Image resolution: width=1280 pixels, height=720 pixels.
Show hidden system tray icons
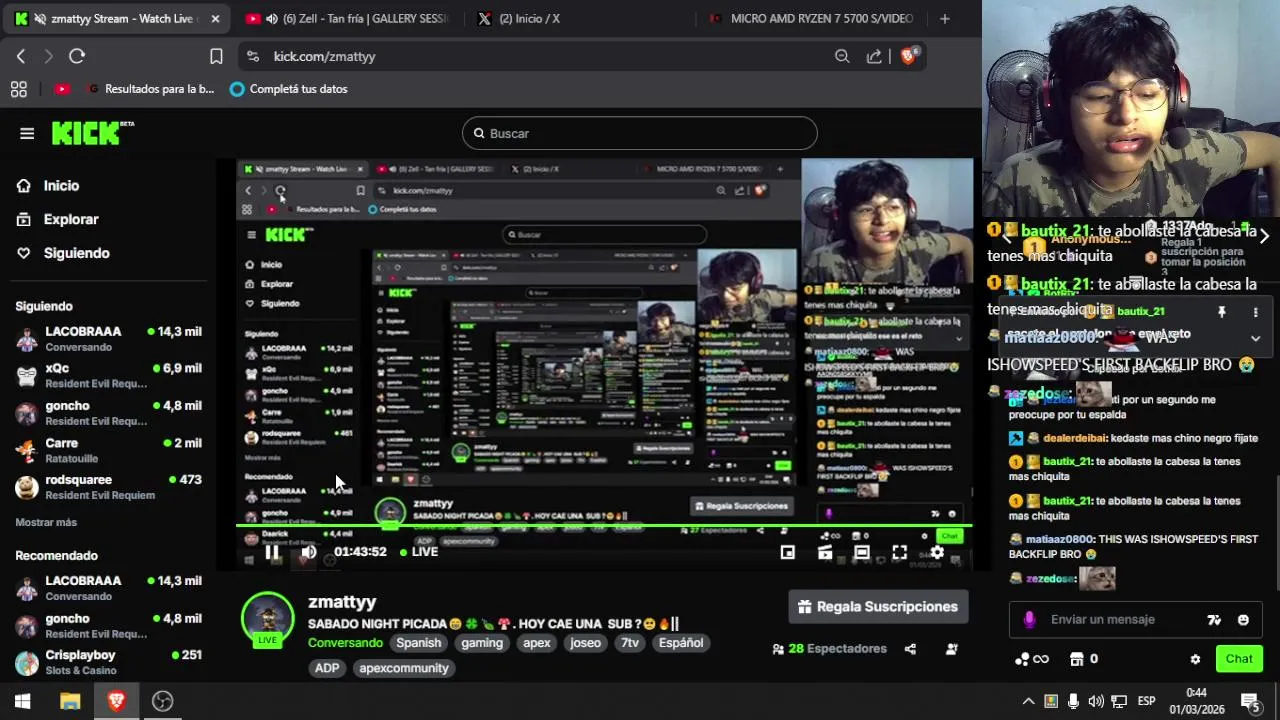click(1027, 701)
